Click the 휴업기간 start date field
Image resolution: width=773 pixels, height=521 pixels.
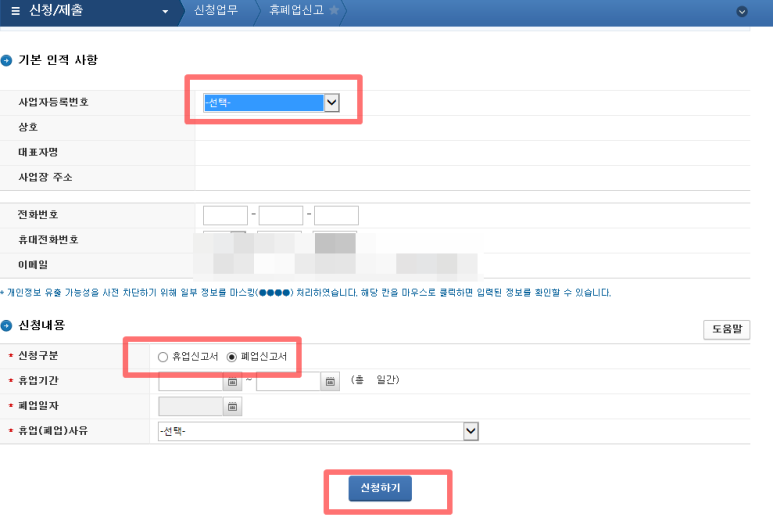tap(191, 382)
